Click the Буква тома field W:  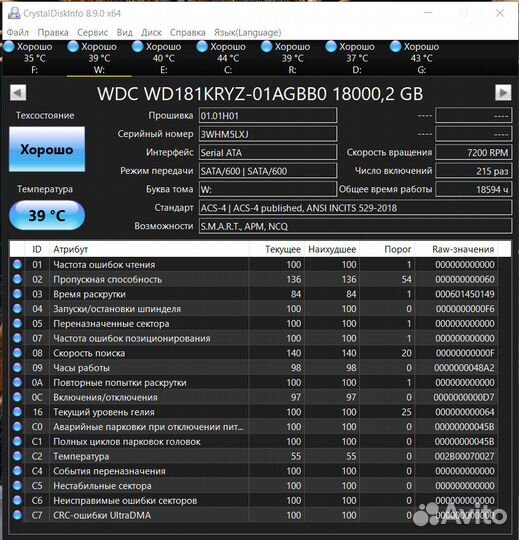[x=268, y=189]
